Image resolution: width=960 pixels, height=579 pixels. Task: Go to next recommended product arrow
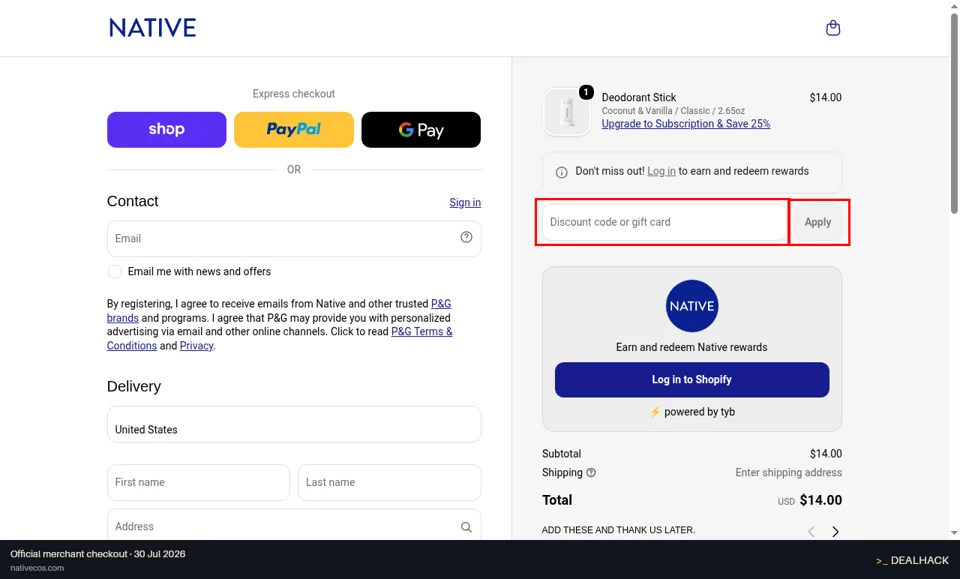[835, 531]
